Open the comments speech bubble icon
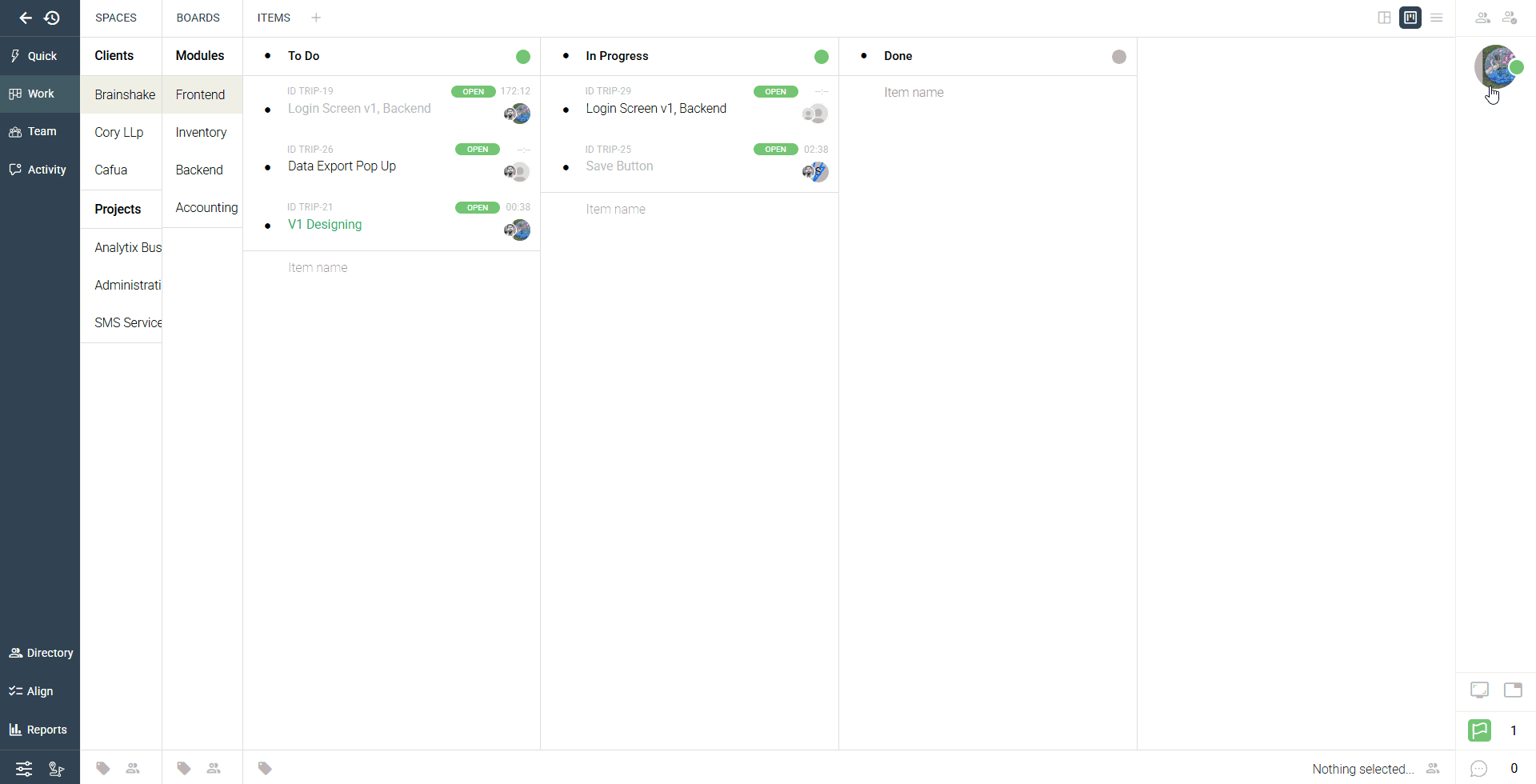The width and height of the screenshot is (1536, 784). [1478, 769]
